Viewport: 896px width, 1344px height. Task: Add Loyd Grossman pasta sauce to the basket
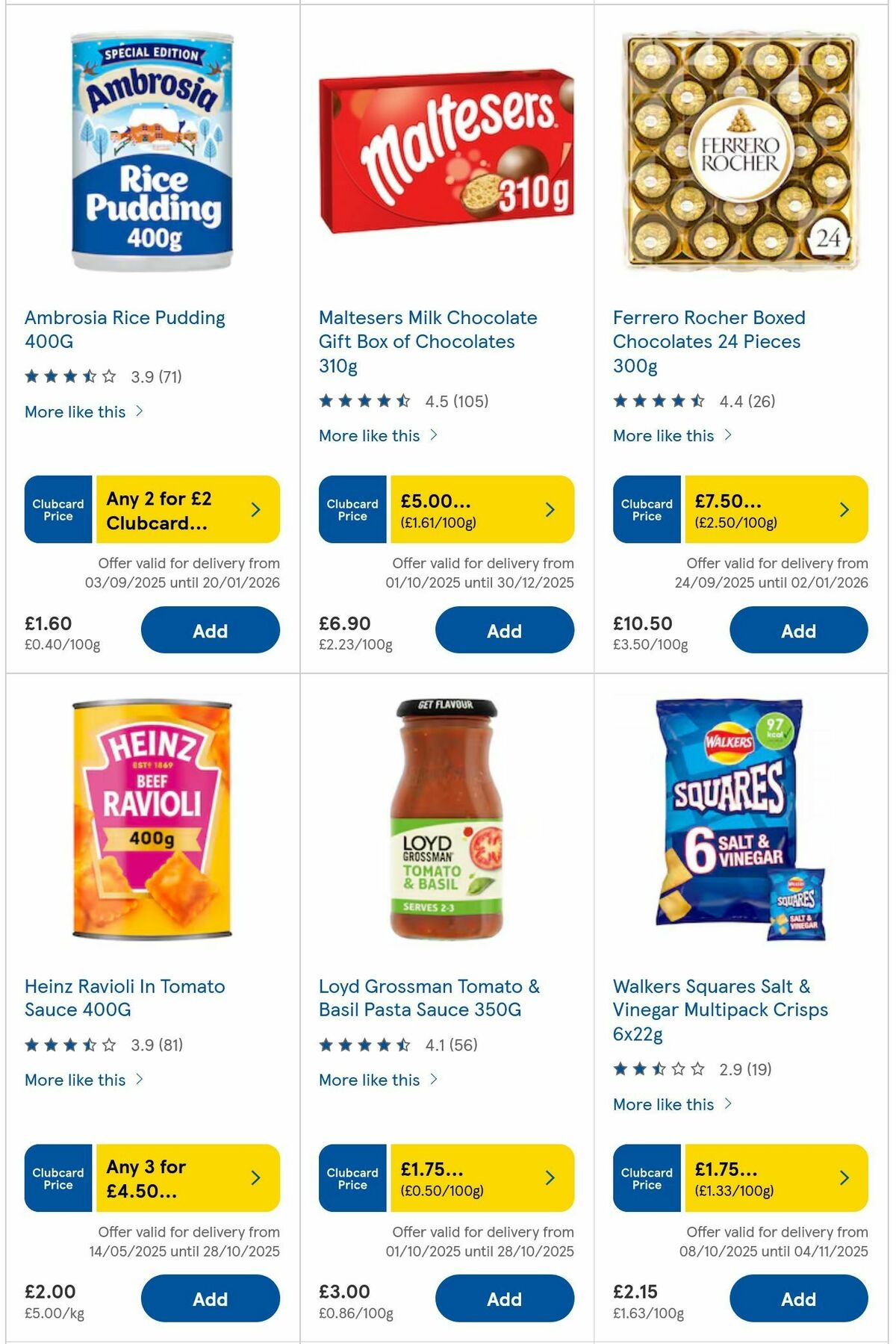[504, 1298]
